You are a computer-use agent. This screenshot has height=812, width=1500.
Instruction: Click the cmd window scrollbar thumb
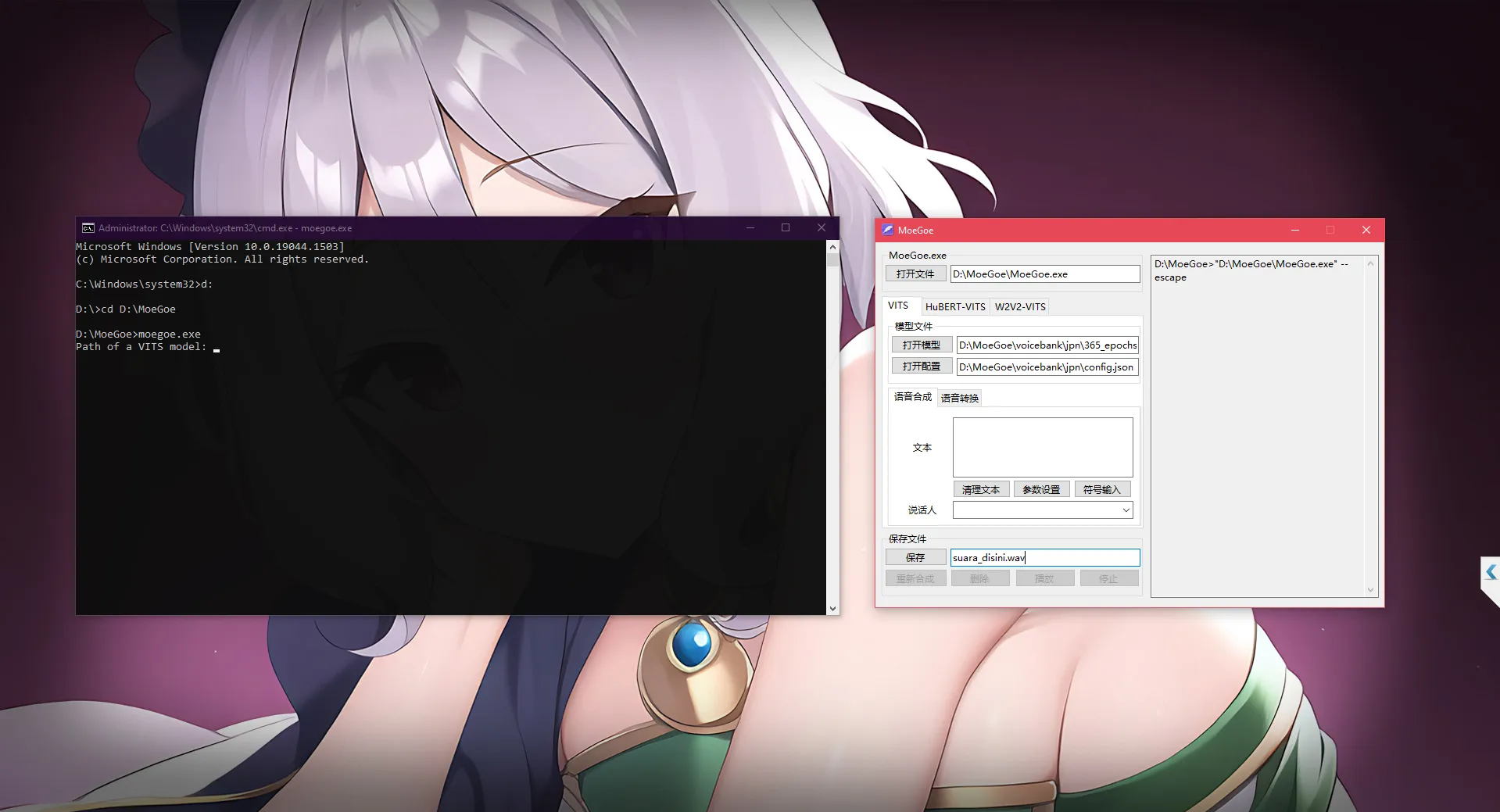pos(832,259)
